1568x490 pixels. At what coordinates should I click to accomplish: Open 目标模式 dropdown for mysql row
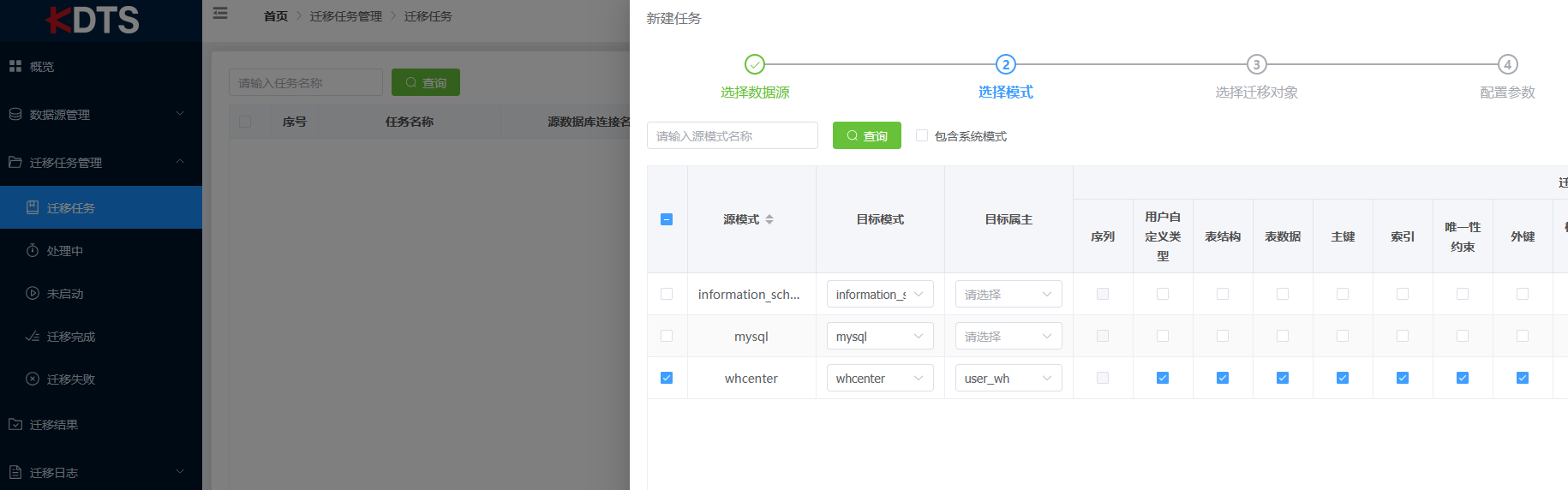click(879, 337)
